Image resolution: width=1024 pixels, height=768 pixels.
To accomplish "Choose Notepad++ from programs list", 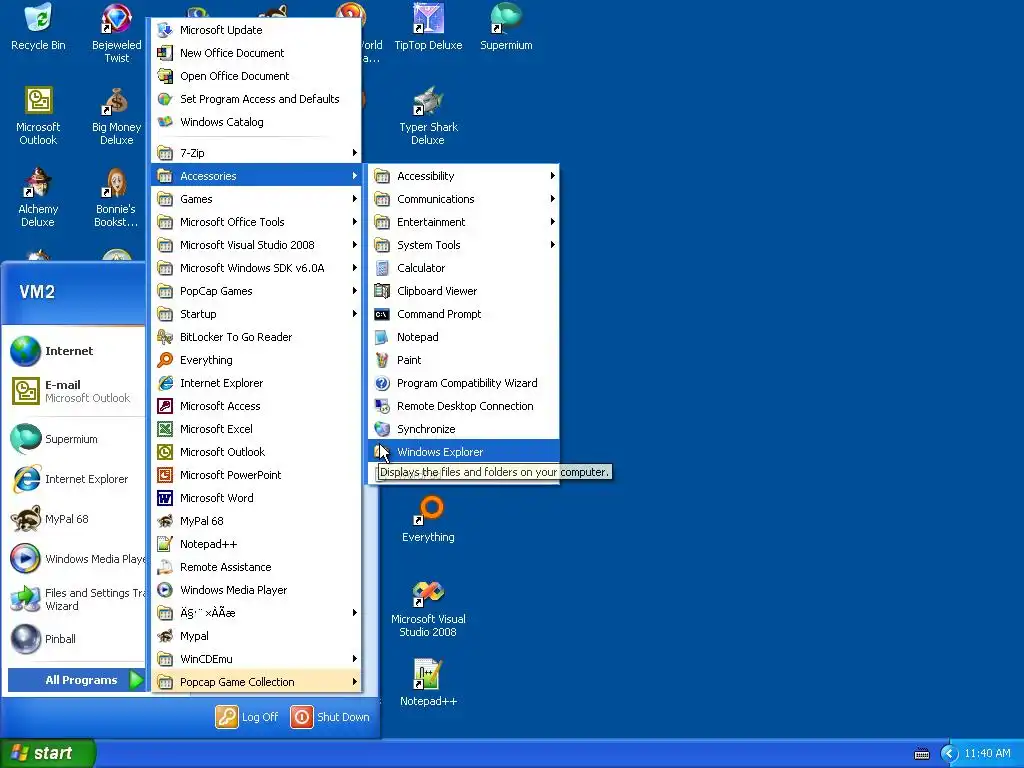I will coord(256,544).
